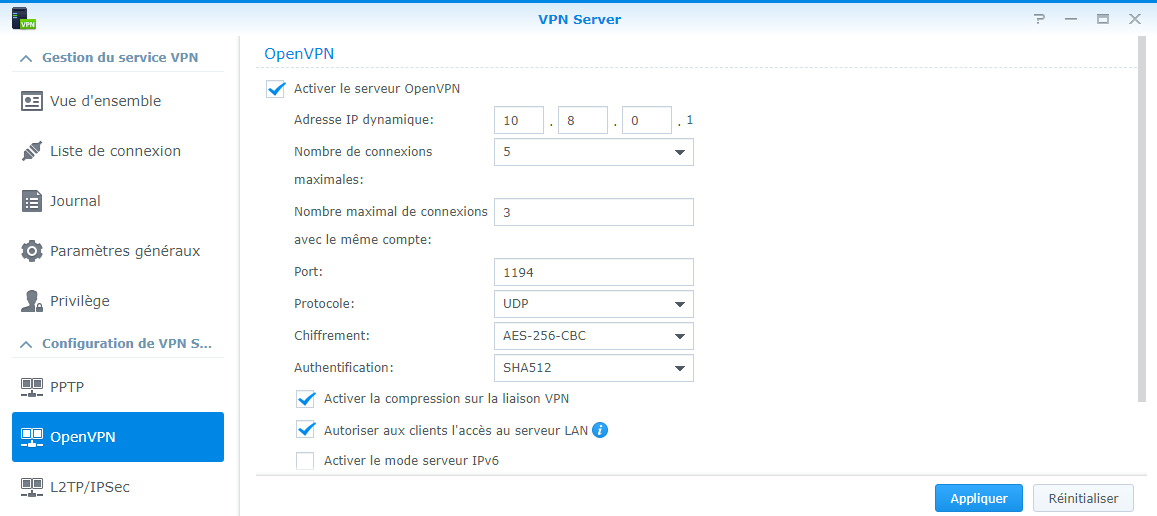This screenshot has width=1157, height=516.
Task: Click the OpenVPN network icon in sidebar
Action: (x=32, y=436)
